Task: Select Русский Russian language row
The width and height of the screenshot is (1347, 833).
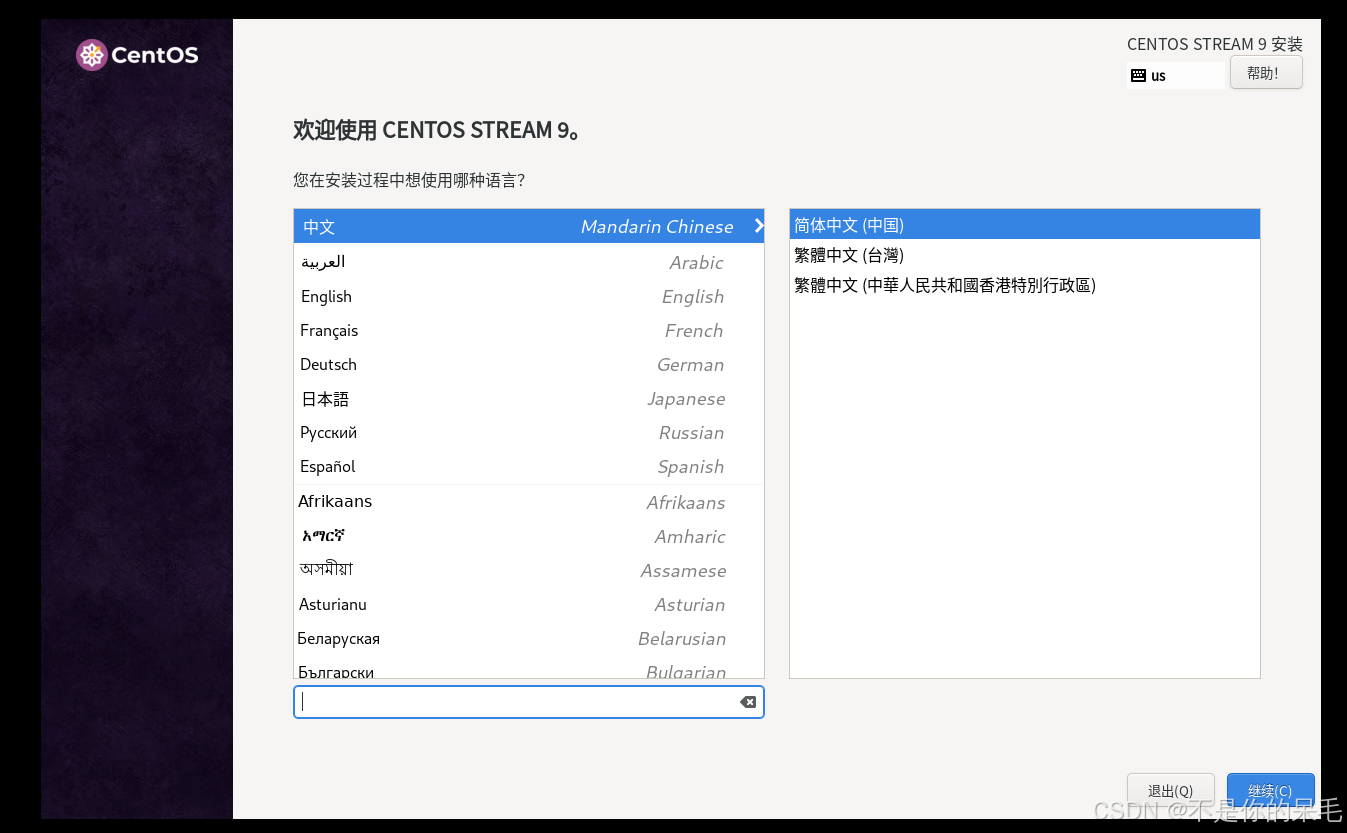Action: click(x=529, y=432)
